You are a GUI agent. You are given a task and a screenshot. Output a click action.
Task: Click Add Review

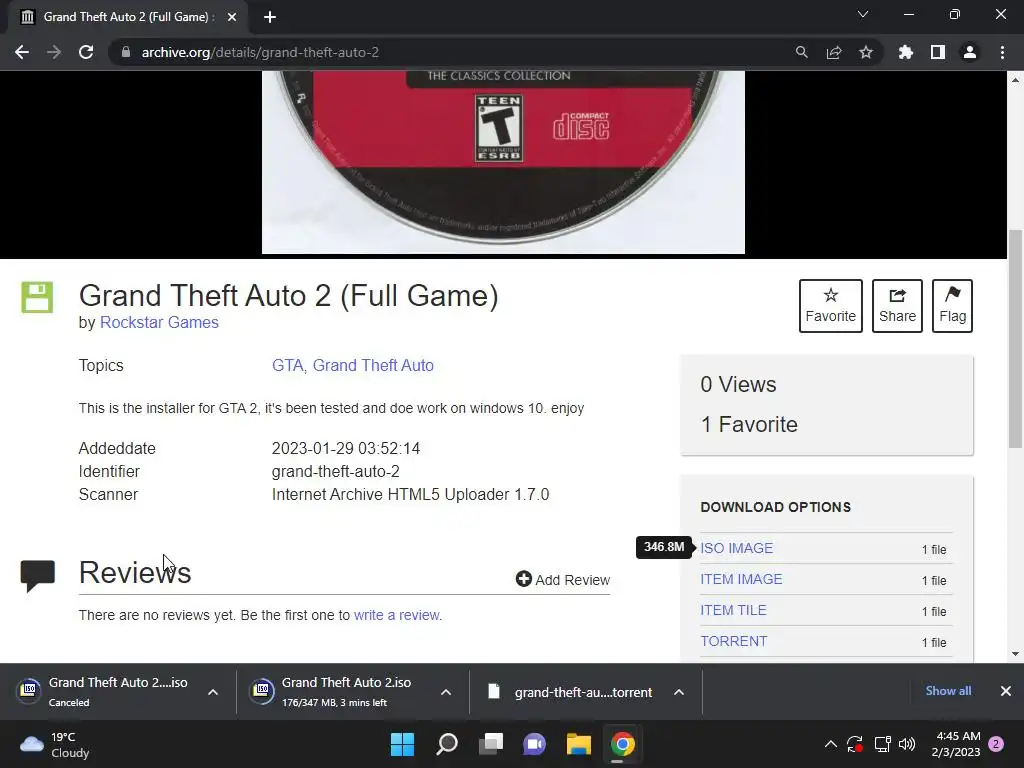563,579
